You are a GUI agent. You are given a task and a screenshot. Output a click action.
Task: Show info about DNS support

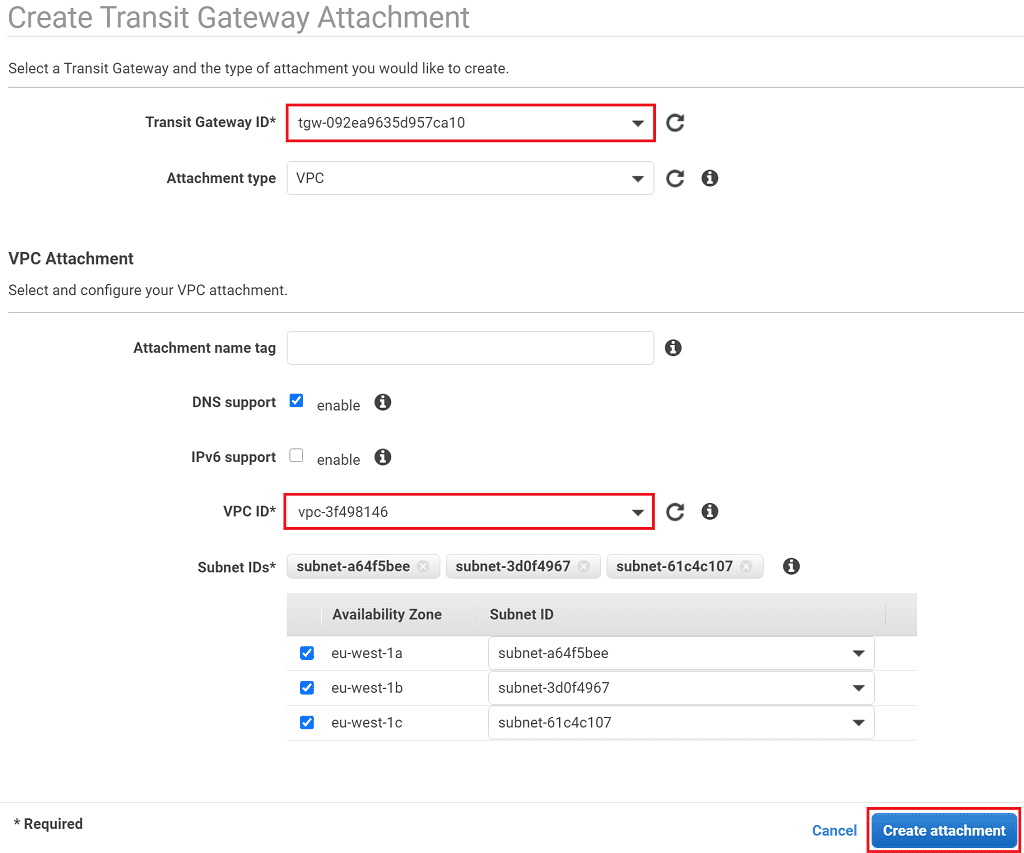382,402
